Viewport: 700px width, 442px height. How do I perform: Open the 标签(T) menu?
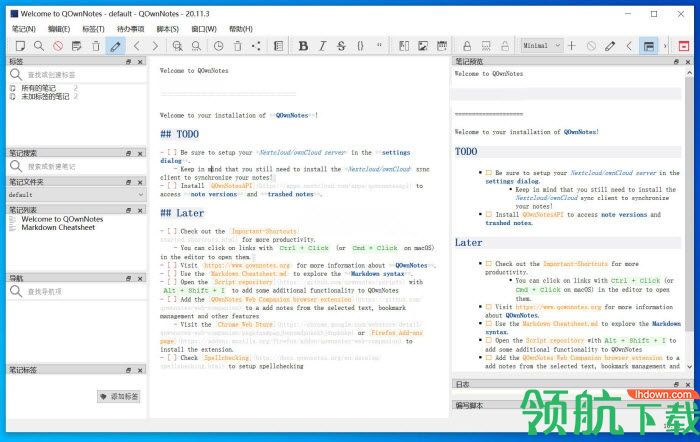(93, 29)
